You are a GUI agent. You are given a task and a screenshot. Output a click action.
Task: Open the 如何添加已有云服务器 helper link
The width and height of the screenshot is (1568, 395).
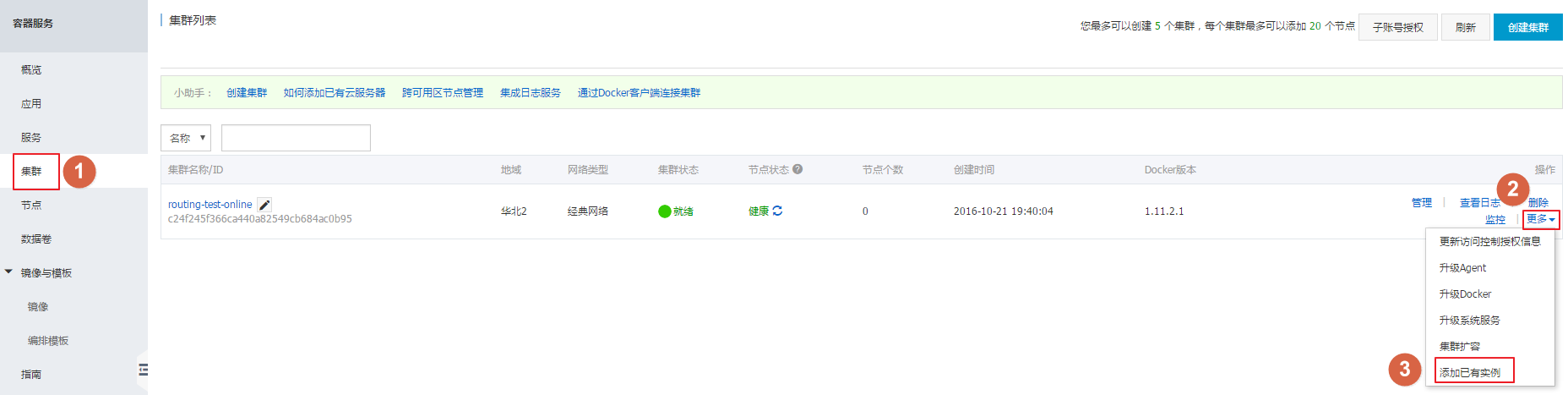pos(335,92)
